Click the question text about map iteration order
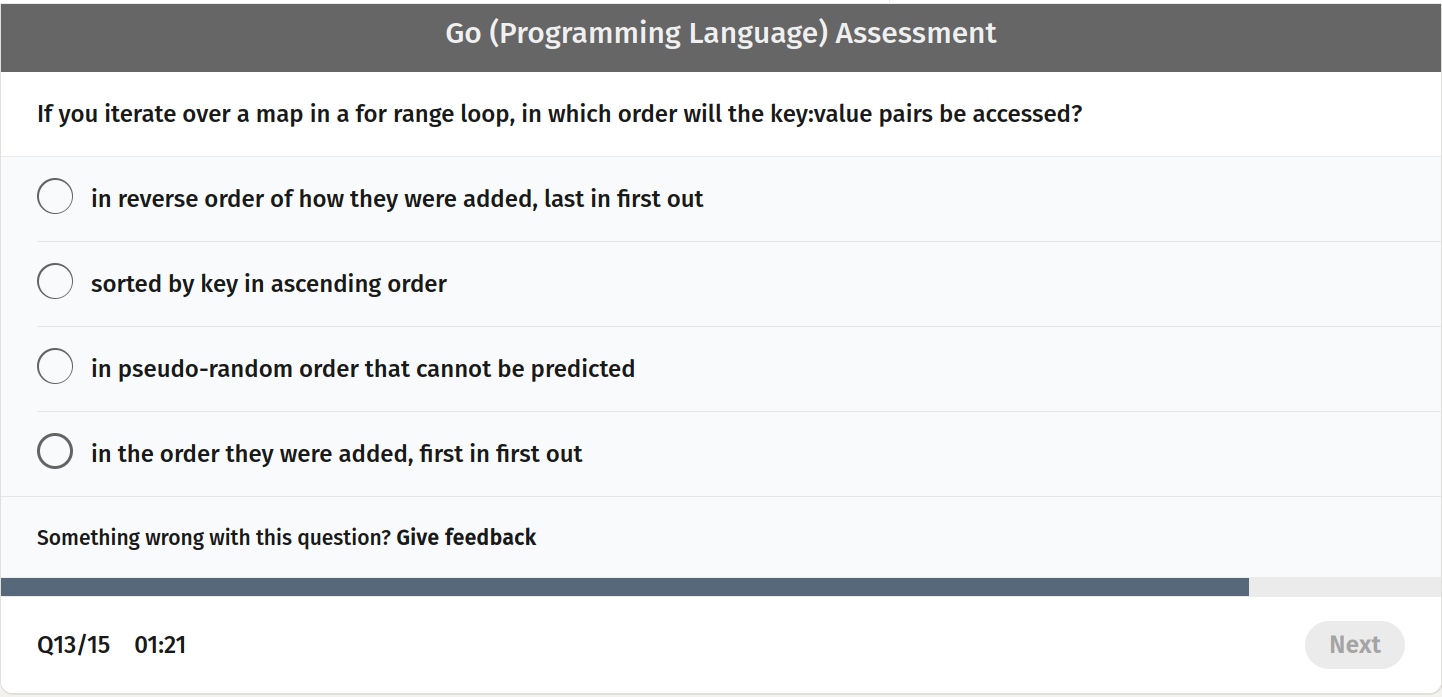 tap(560, 113)
